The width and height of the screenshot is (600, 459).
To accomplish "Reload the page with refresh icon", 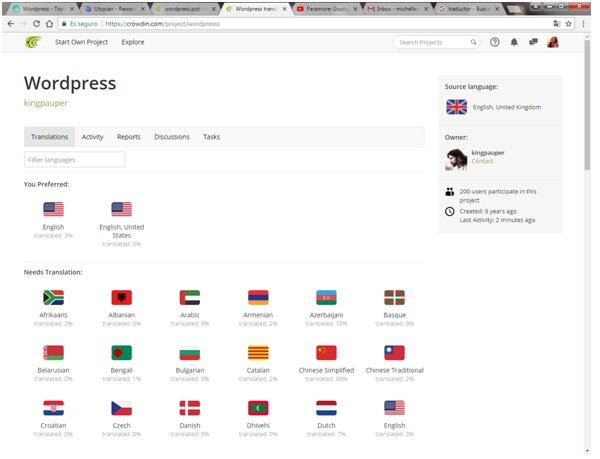I will click(36, 24).
